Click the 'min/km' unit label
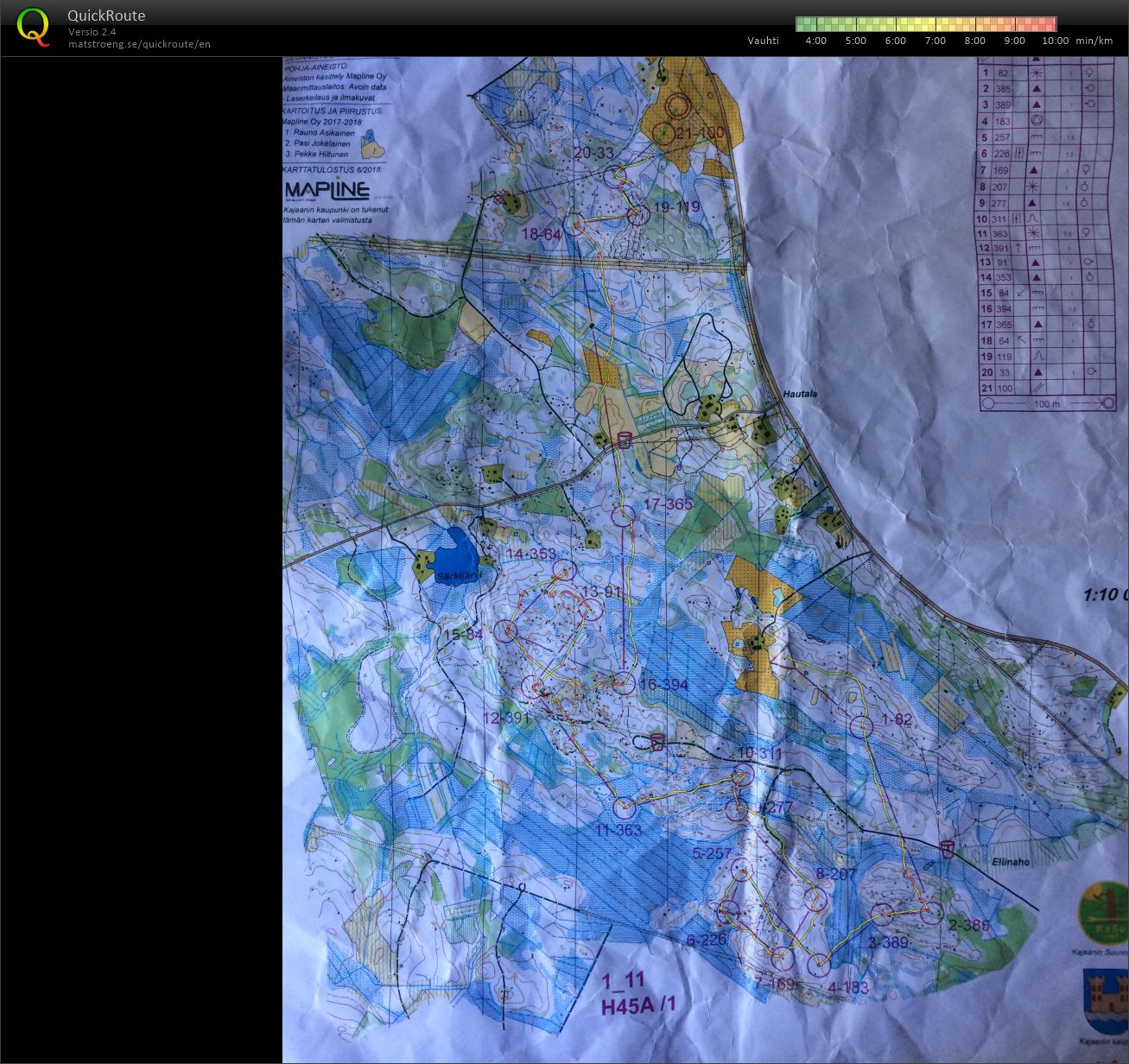This screenshot has width=1129, height=1064. 1094,41
